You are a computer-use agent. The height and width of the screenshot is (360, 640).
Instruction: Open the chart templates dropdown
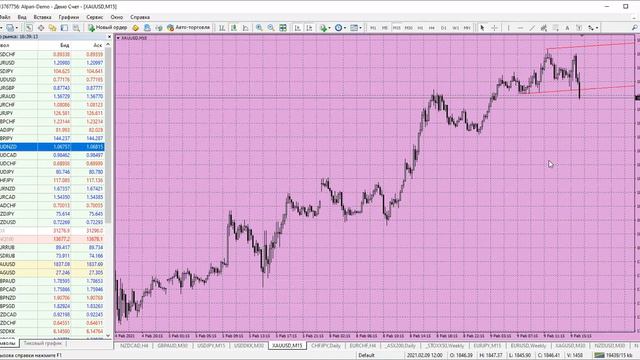pos(355,28)
